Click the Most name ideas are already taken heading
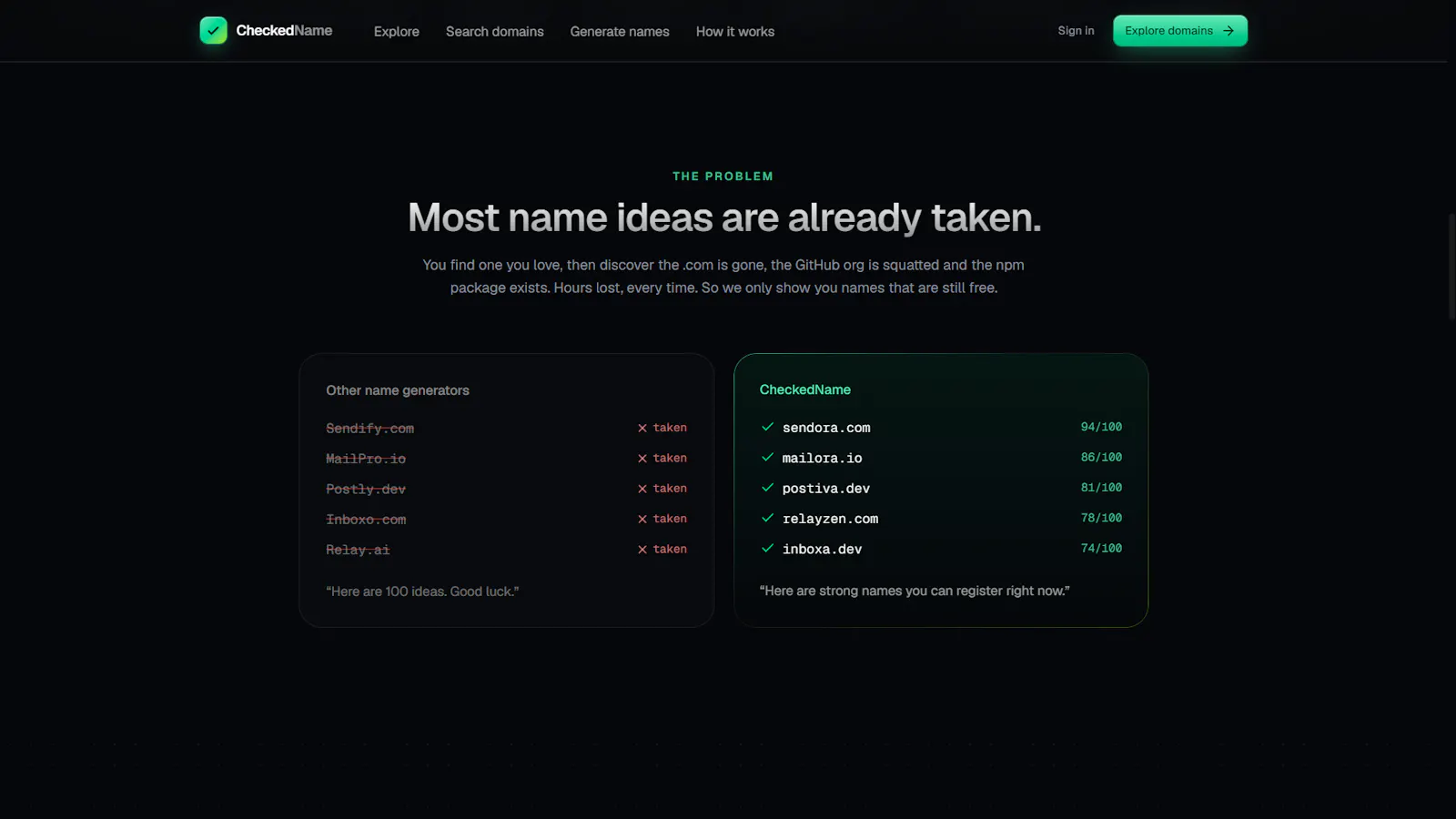The image size is (1456, 819). [724, 217]
